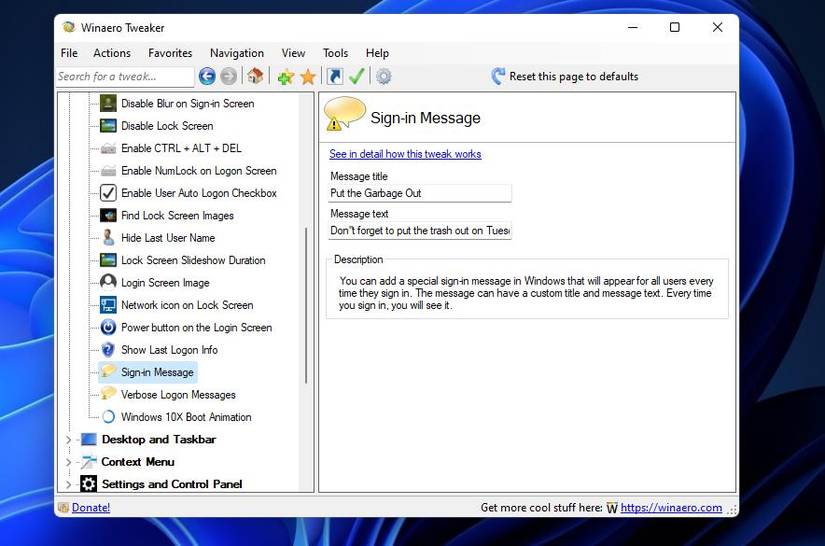Expand the Context Menu category

click(x=68, y=462)
